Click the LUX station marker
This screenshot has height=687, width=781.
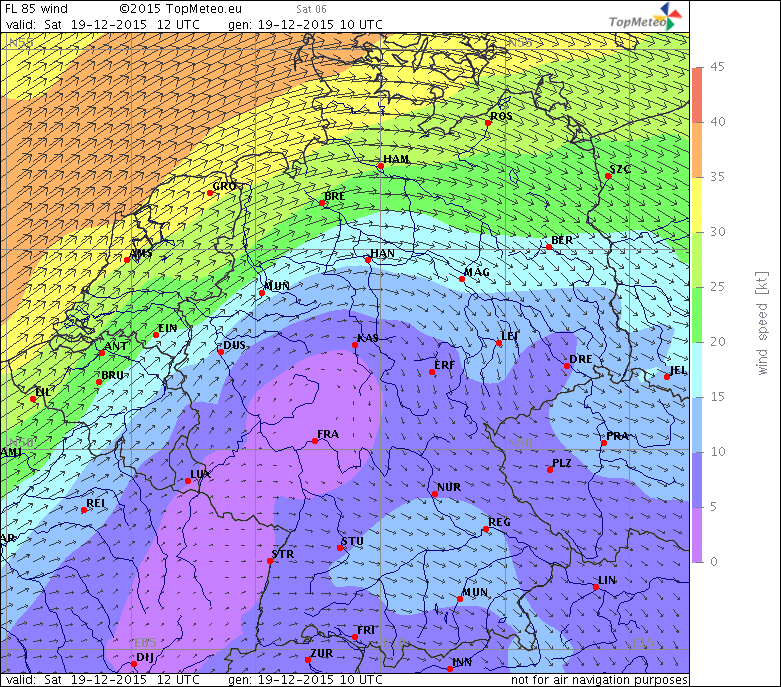click(188, 481)
